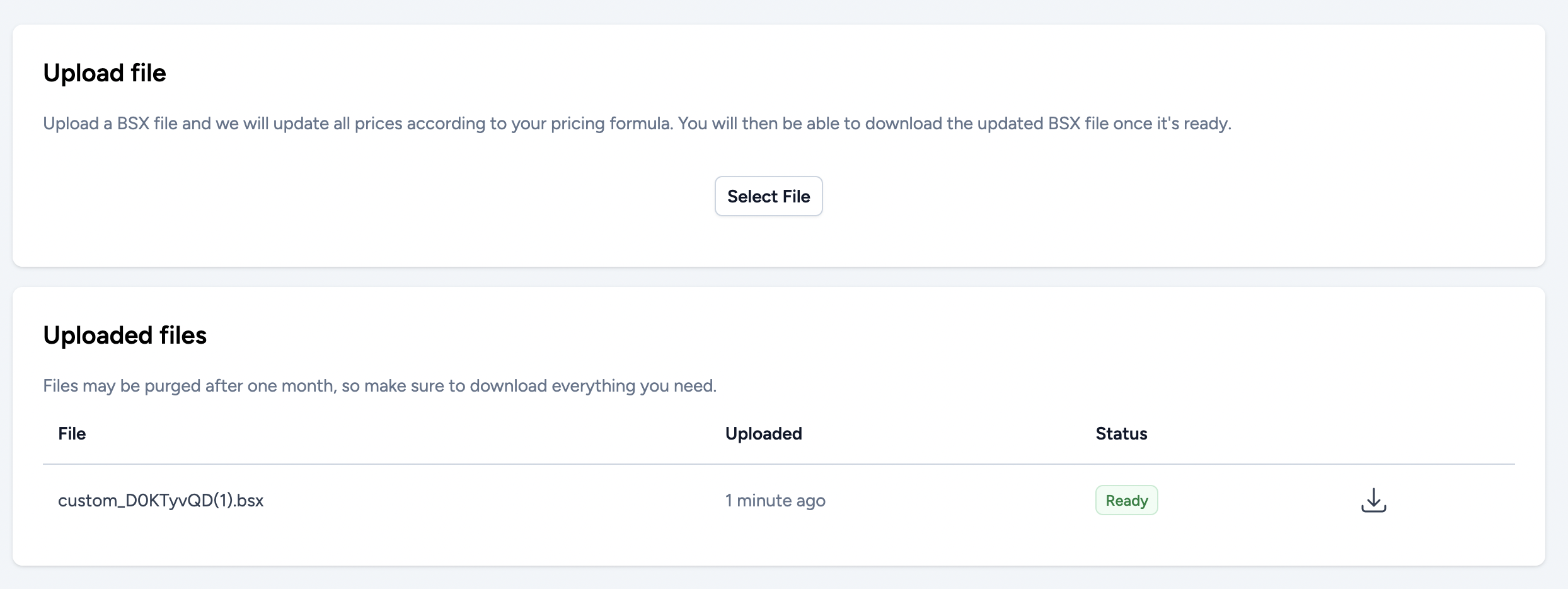Click the purge warning text about one month
The image size is (1568, 589).
coord(379,385)
